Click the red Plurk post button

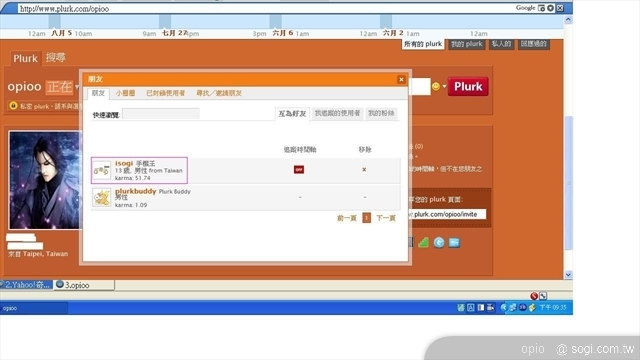(468, 87)
